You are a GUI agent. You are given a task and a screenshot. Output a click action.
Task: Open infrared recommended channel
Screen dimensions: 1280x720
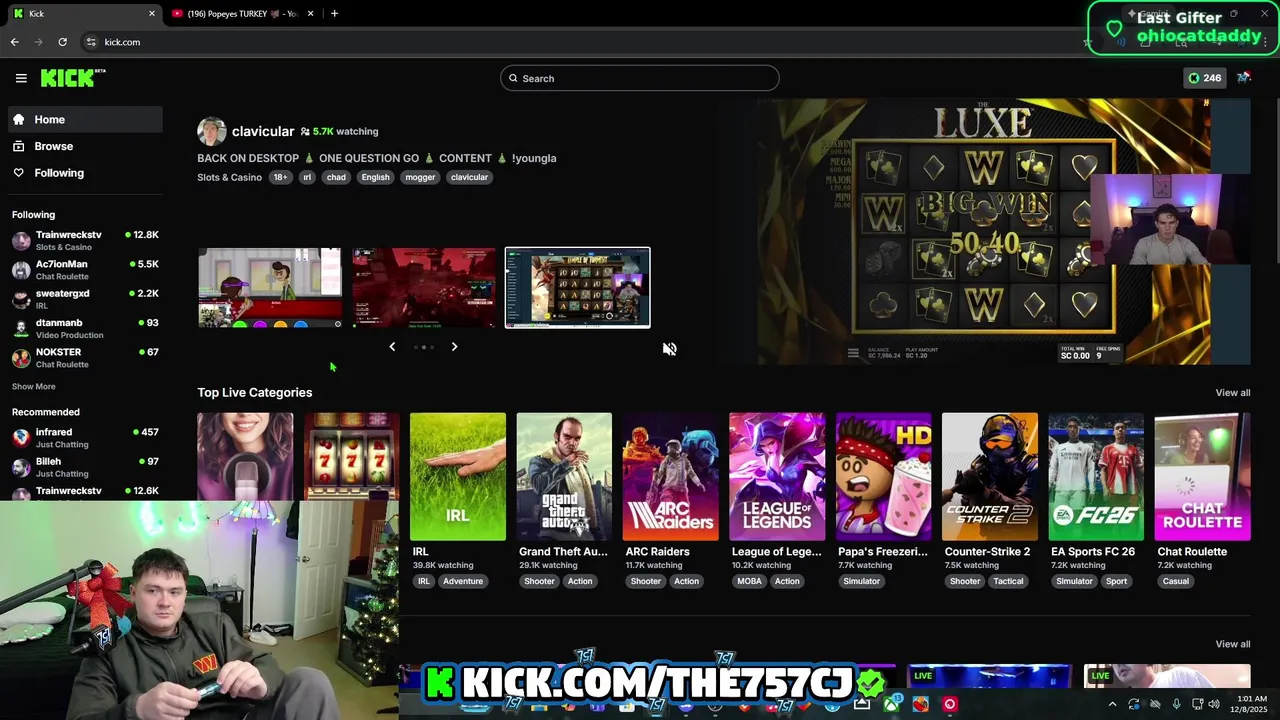(x=85, y=437)
